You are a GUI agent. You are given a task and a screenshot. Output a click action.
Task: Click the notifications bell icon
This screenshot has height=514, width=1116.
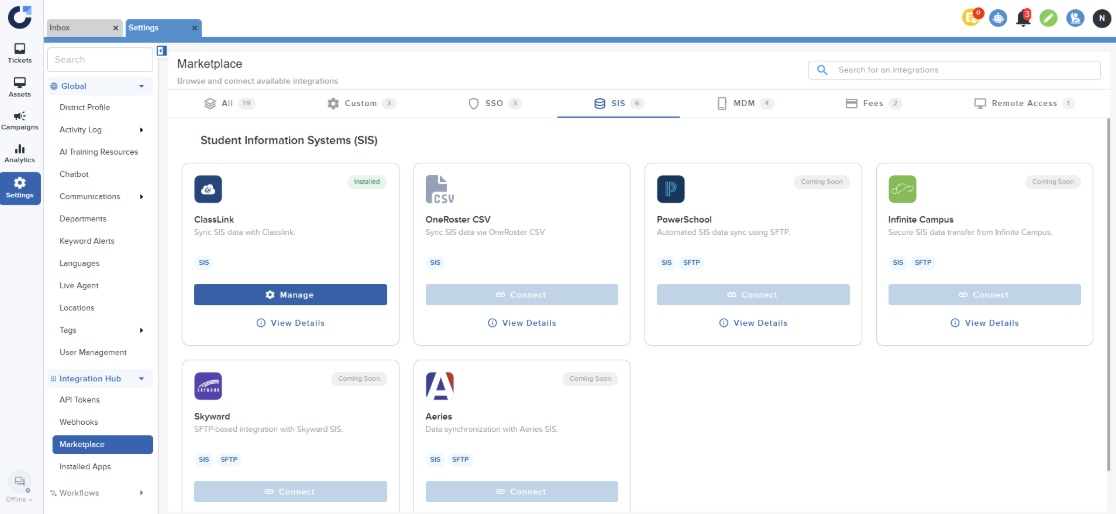click(1023, 18)
